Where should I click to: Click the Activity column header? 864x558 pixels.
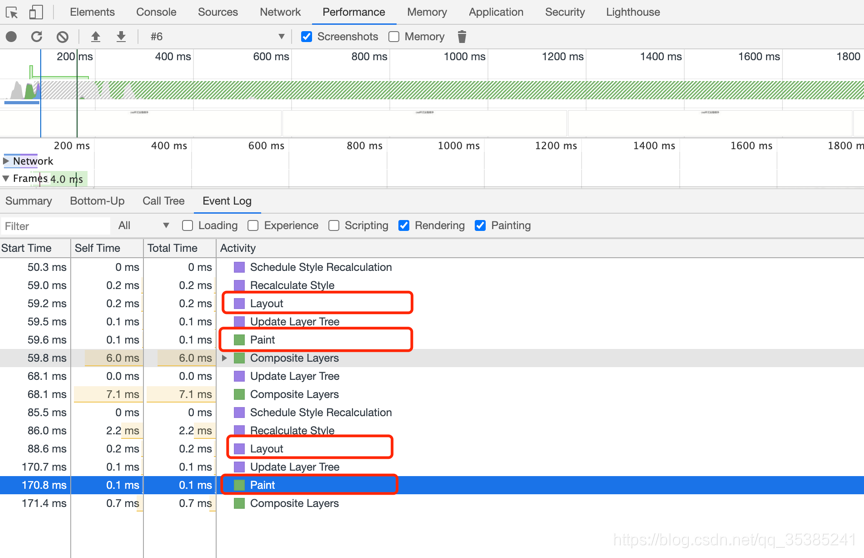tap(540, 248)
